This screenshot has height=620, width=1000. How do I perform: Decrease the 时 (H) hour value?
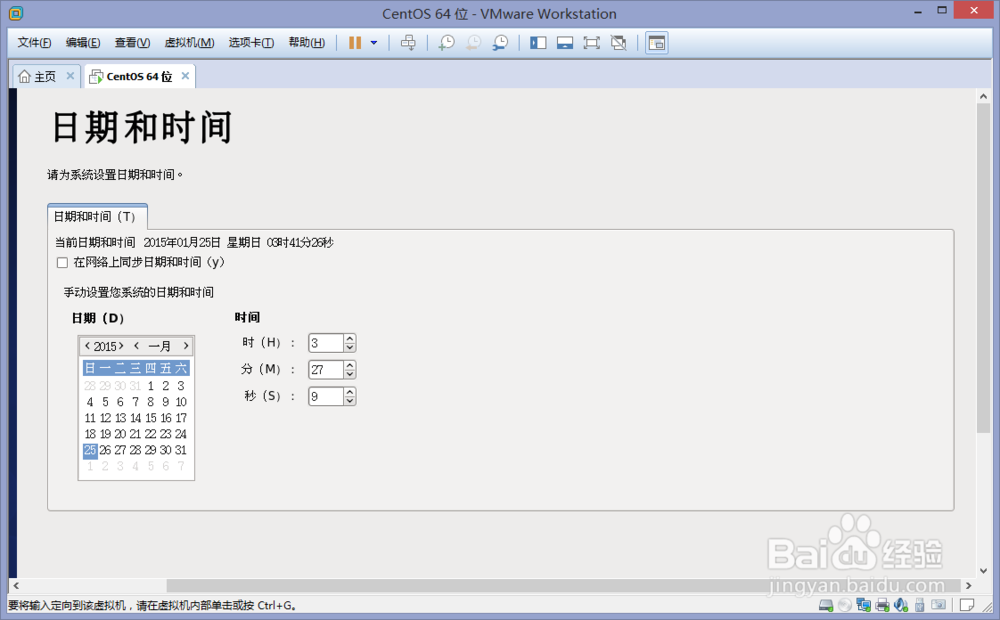pos(349,347)
